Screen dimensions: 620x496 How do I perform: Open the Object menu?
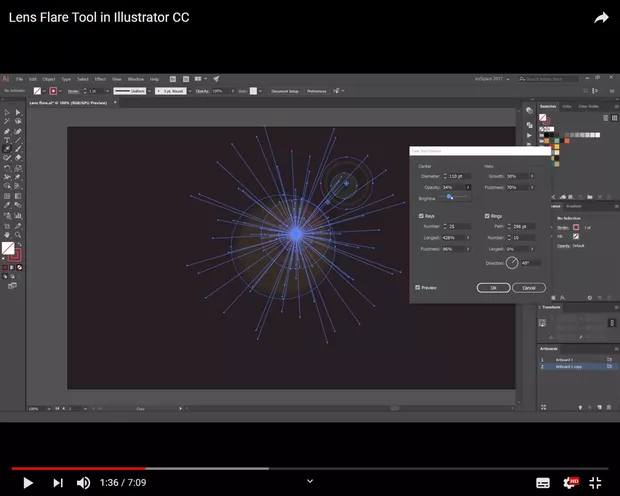click(x=48, y=78)
